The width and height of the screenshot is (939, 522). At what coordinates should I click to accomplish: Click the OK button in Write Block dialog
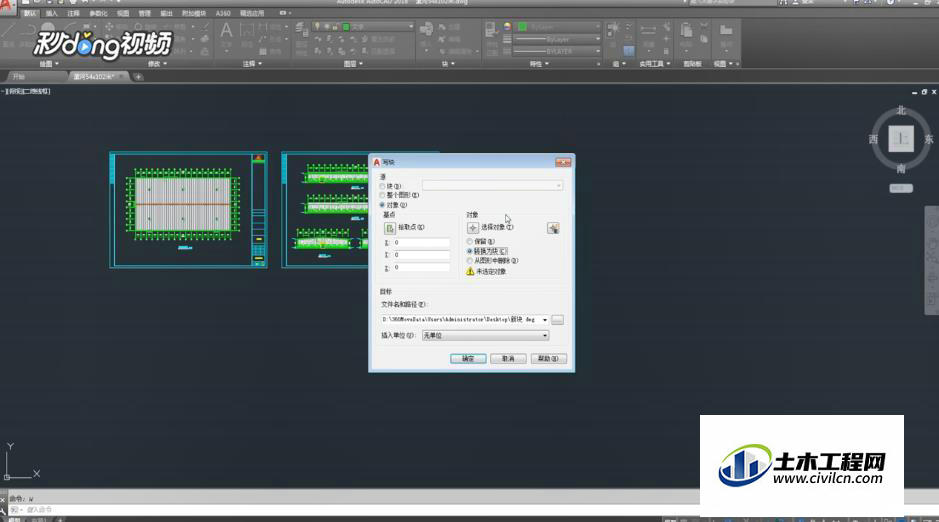(x=468, y=359)
